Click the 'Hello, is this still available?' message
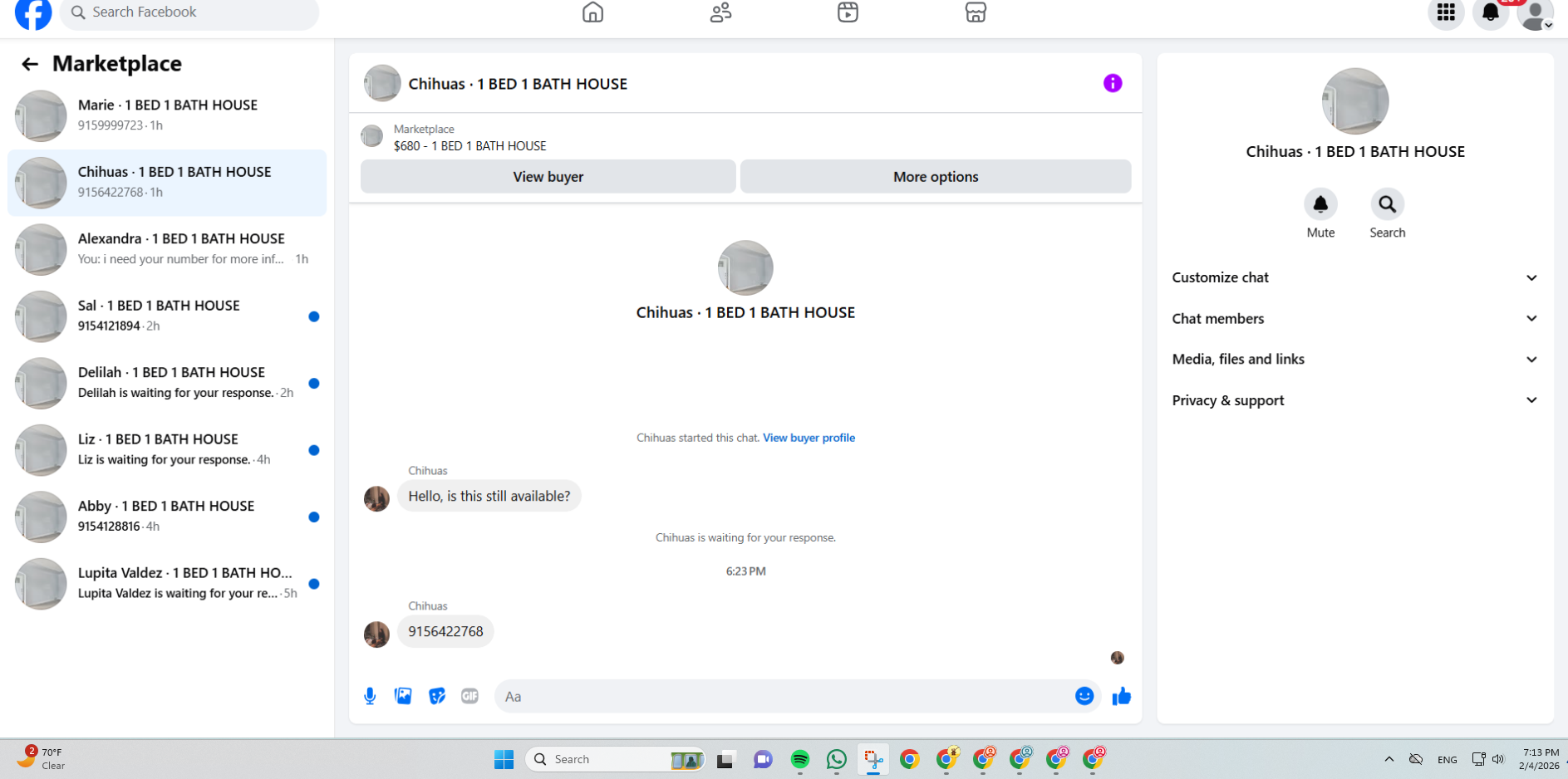The image size is (1568, 779). [x=489, y=496]
